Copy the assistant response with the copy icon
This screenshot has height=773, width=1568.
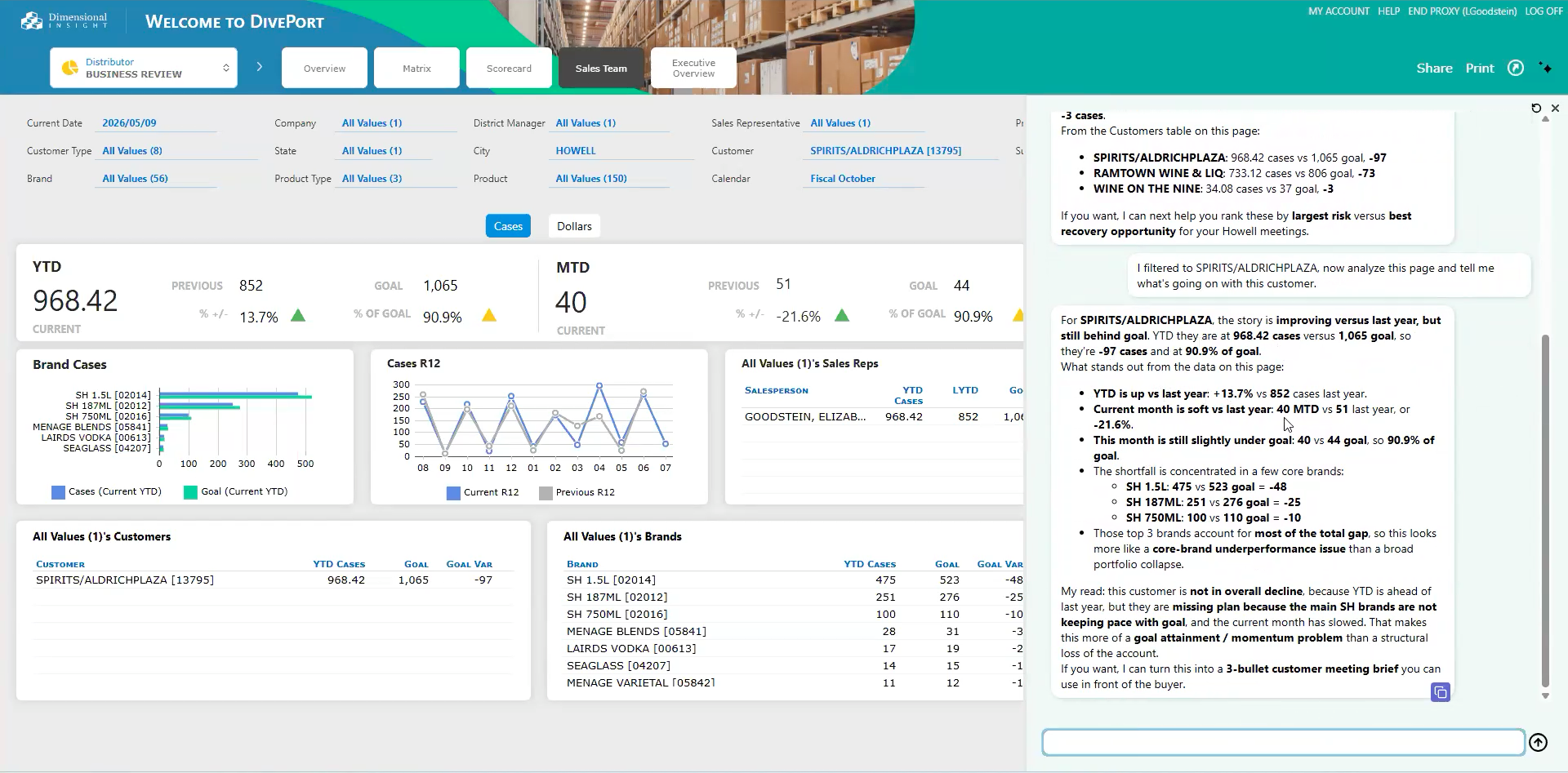pyautogui.click(x=1441, y=692)
